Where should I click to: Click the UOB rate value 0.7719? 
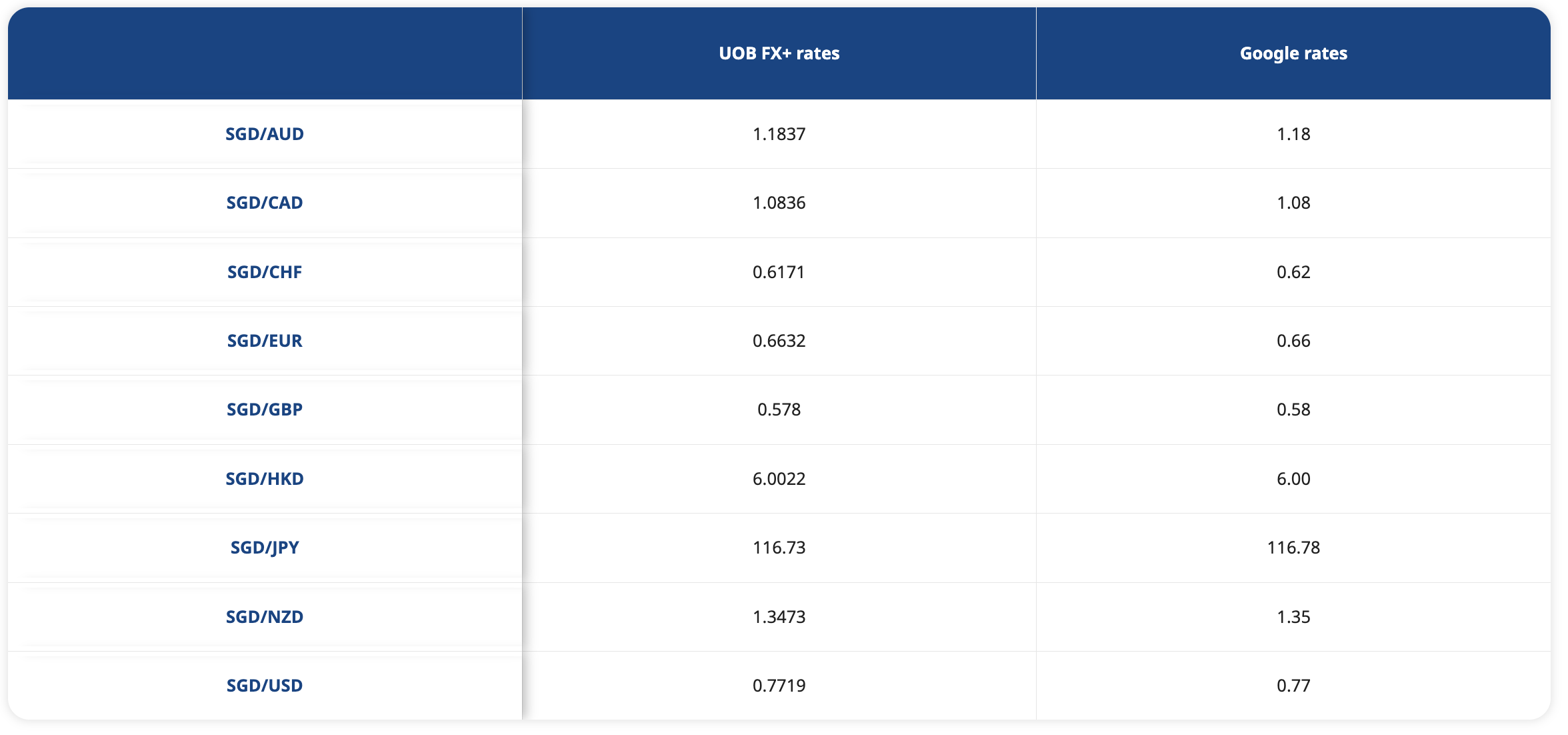(x=779, y=686)
